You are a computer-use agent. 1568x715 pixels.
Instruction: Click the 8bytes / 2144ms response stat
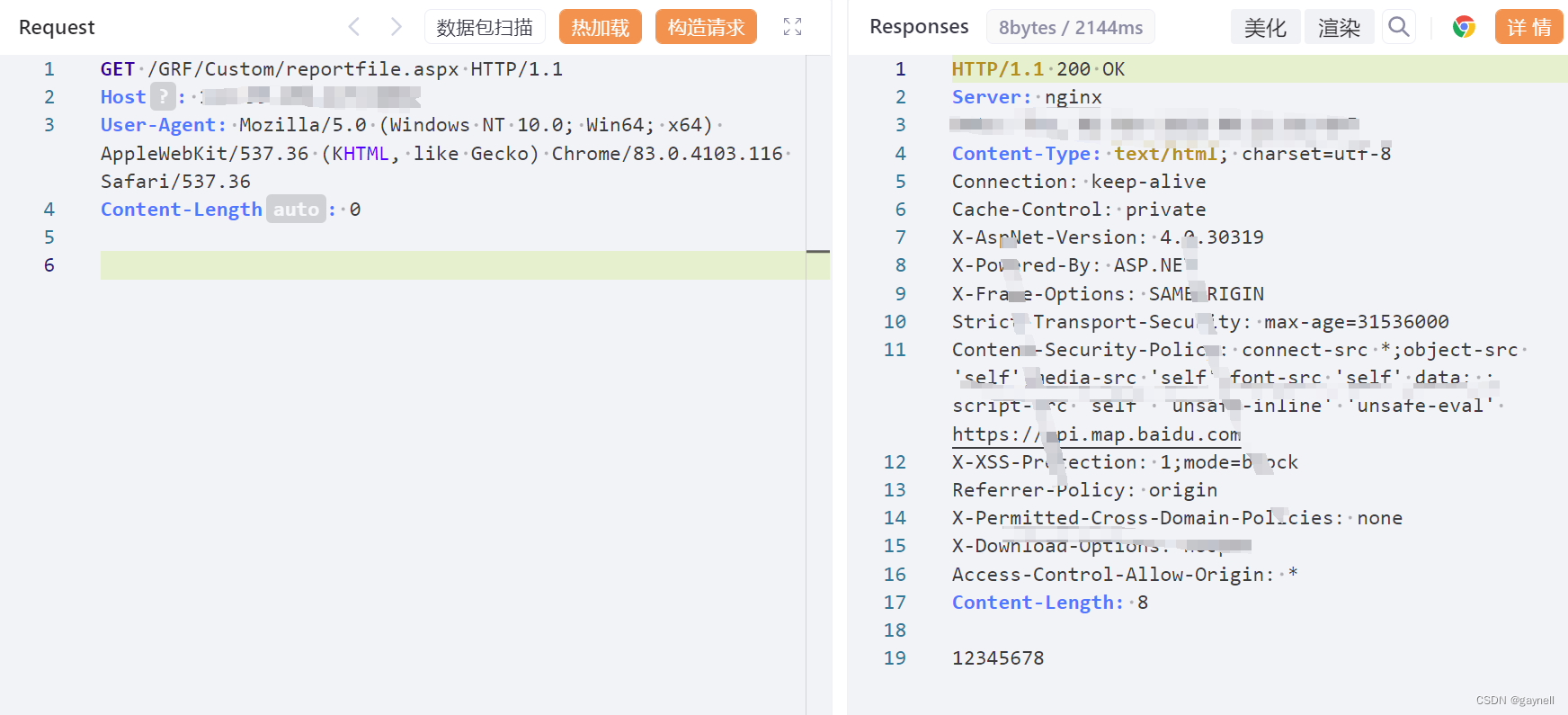(1071, 27)
